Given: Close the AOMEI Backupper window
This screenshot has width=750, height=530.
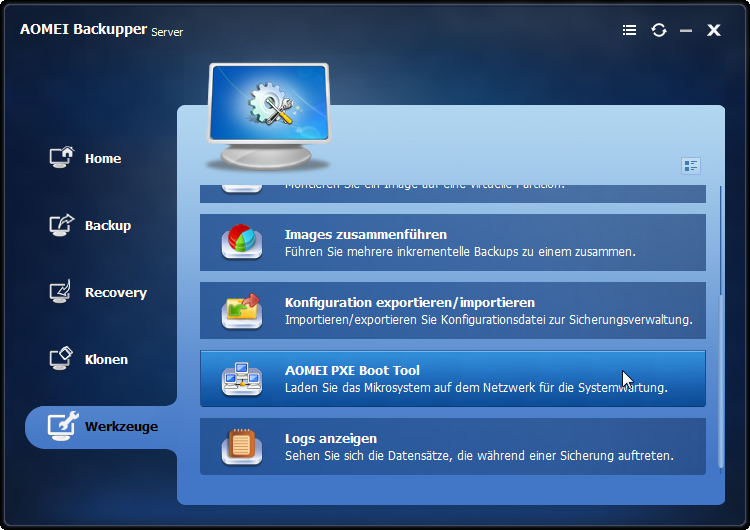Looking at the screenshot, I should (714, 30).
